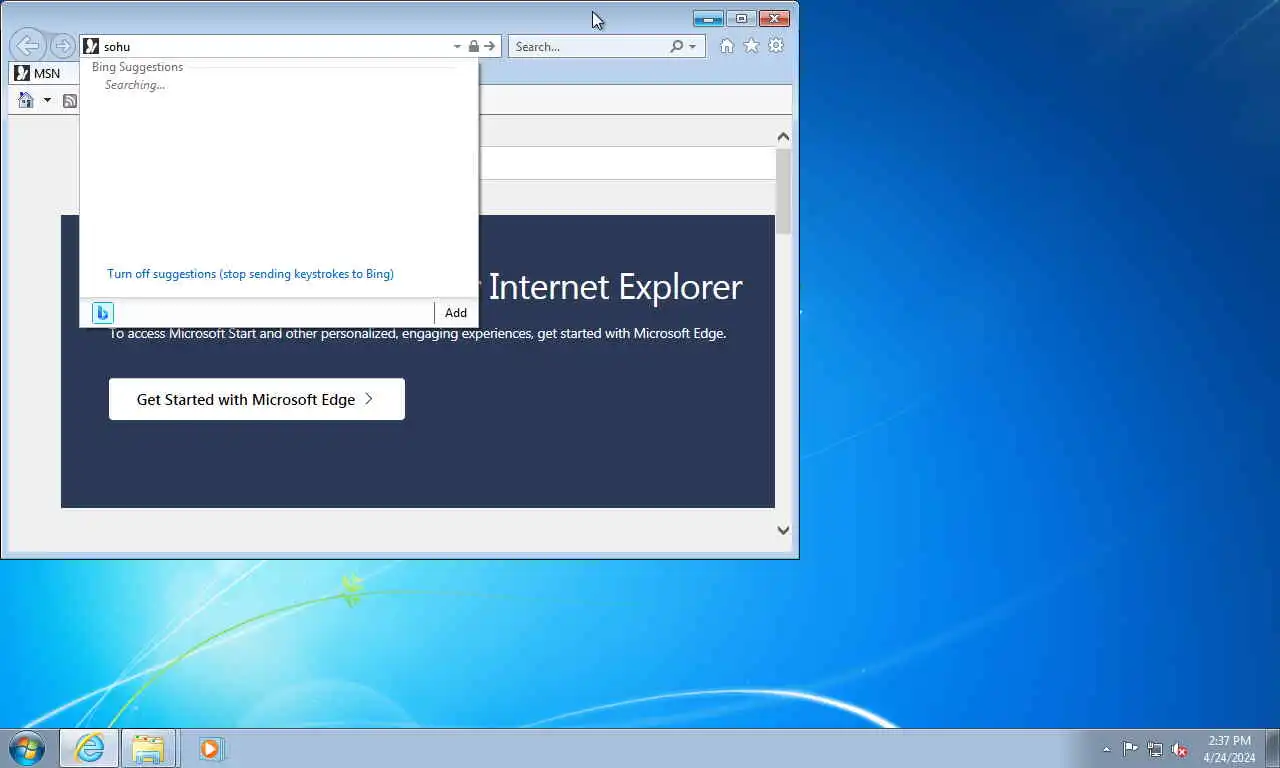Screen dimensions: 1280x768
Task: Open the Home button dropdown arrow in command bar
Action: (x=46, y=100)
